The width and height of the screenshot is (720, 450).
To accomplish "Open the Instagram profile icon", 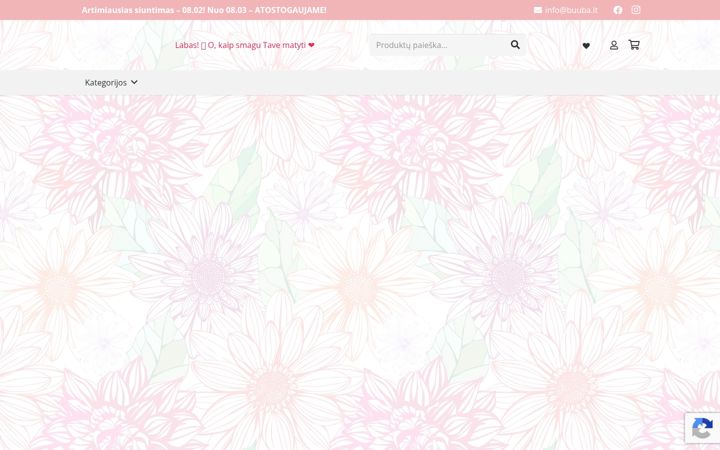I will 636,10.
